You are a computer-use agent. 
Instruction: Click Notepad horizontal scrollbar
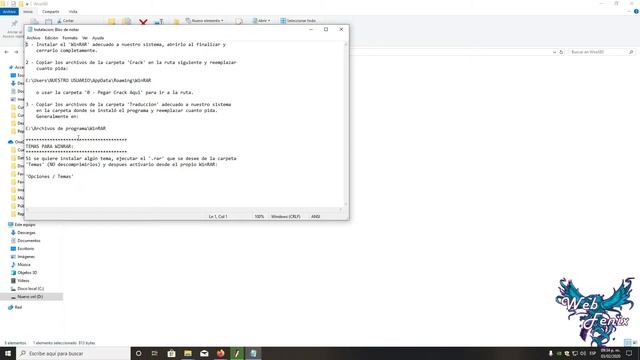[x=184, y=210]
